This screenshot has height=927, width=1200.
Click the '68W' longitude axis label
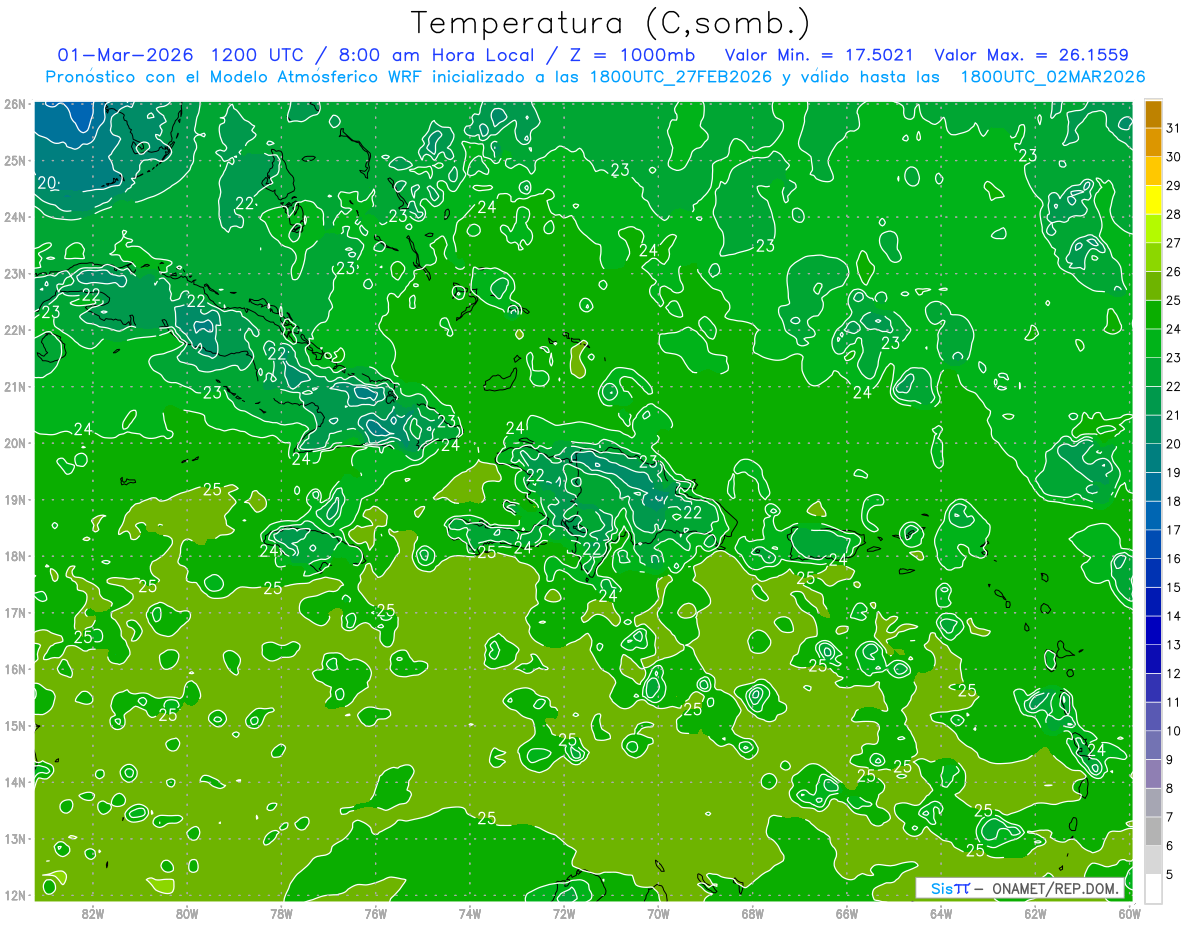(x=752, y=913)
